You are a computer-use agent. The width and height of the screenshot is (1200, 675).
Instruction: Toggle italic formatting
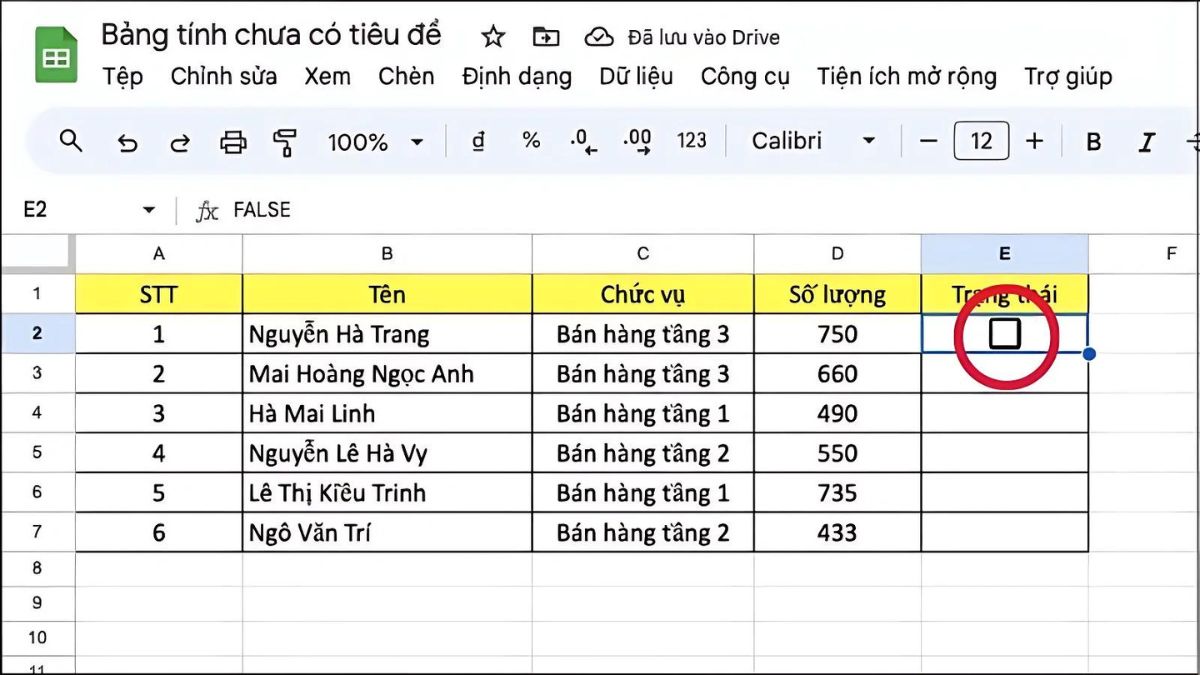1147,142
